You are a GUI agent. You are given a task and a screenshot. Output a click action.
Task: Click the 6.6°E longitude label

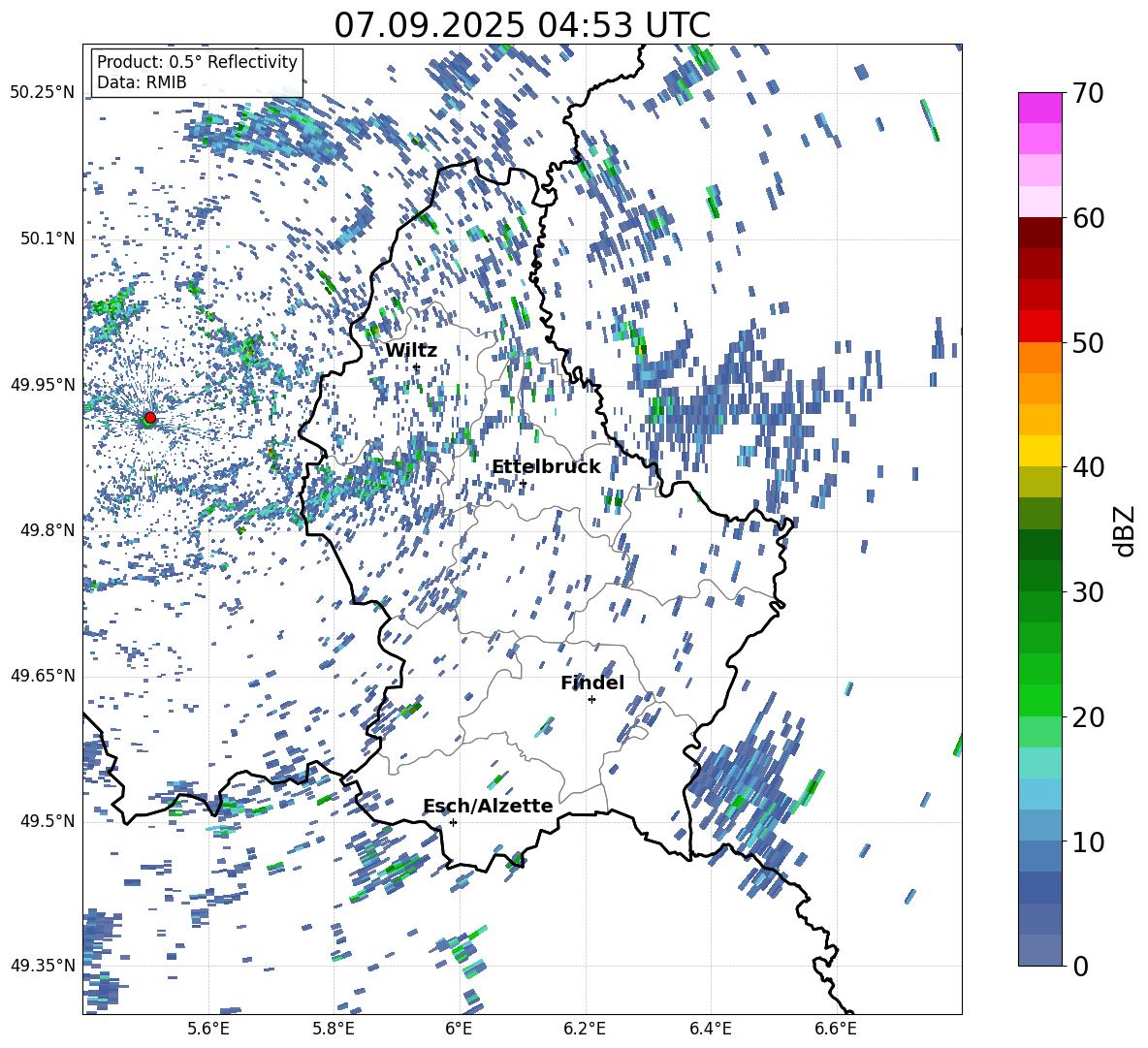pyautogui.click(x=836, y=1029)
